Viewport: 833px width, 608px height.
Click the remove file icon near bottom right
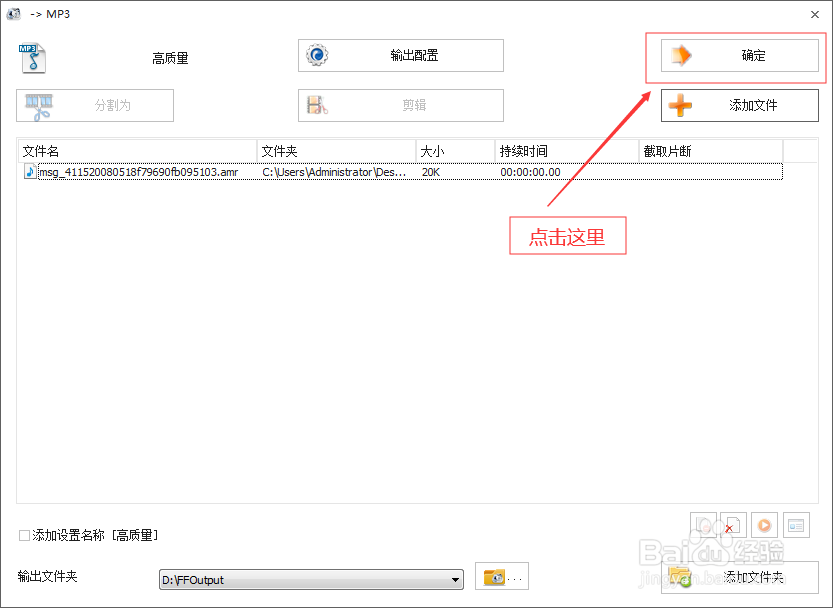point(703,524)
